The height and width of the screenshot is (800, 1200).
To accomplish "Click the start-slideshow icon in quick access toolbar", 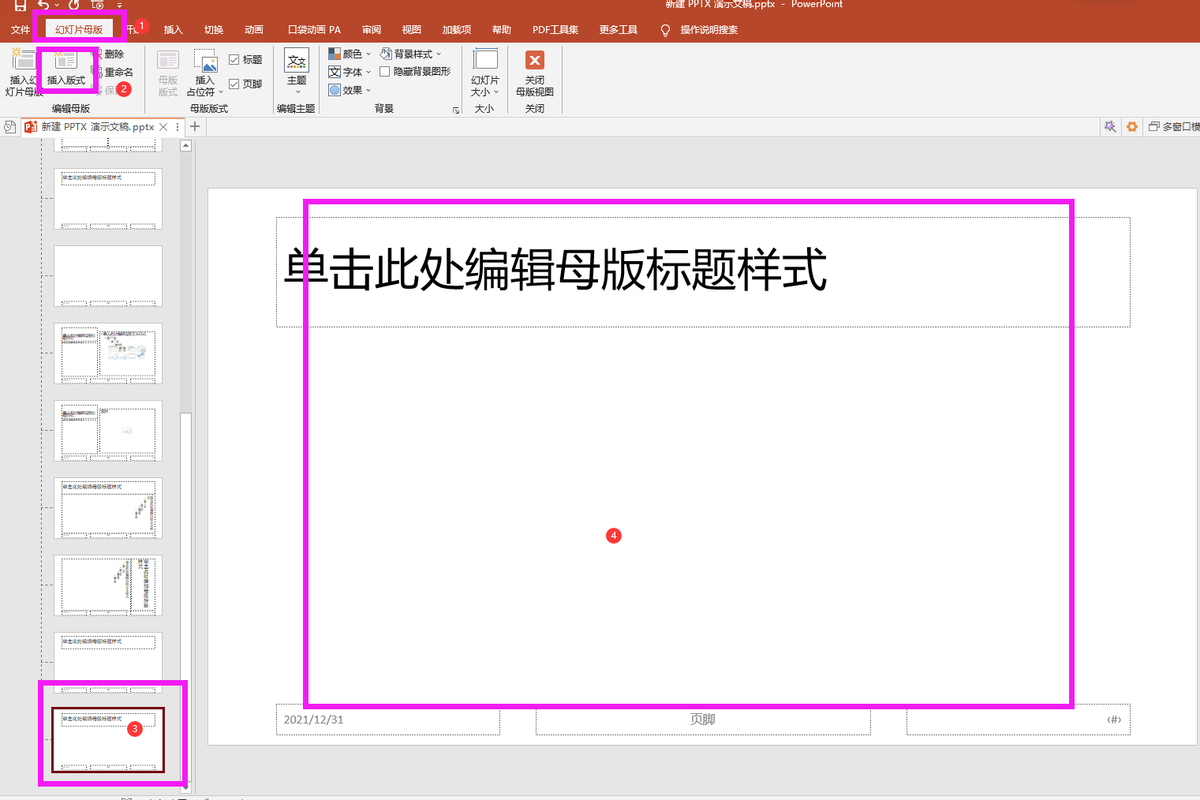I will point(97,5).
